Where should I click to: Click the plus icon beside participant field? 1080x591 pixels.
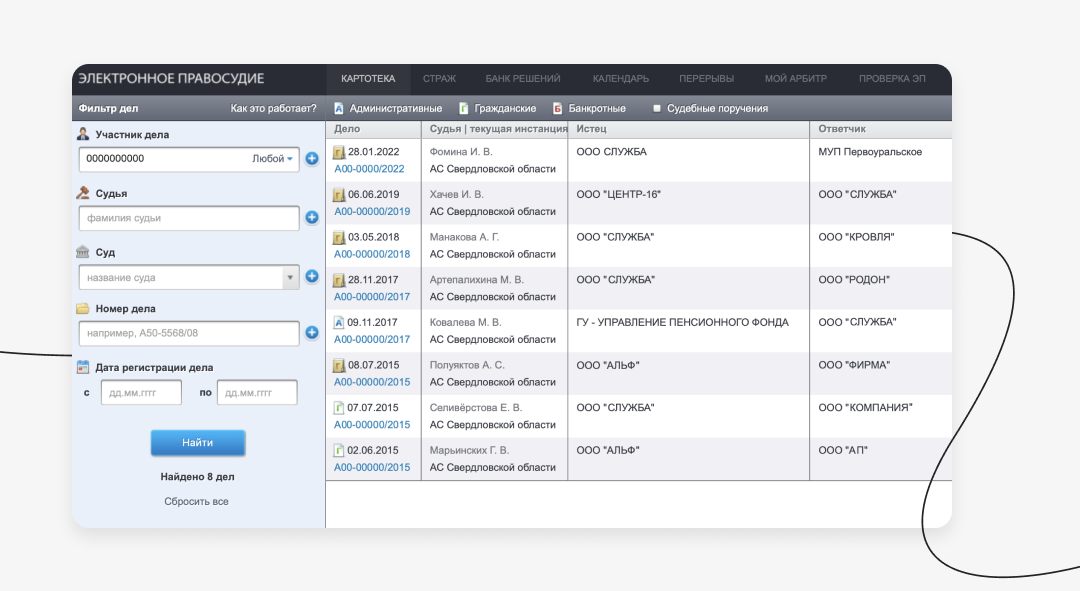pyautogui.click(x=312, y=159)
